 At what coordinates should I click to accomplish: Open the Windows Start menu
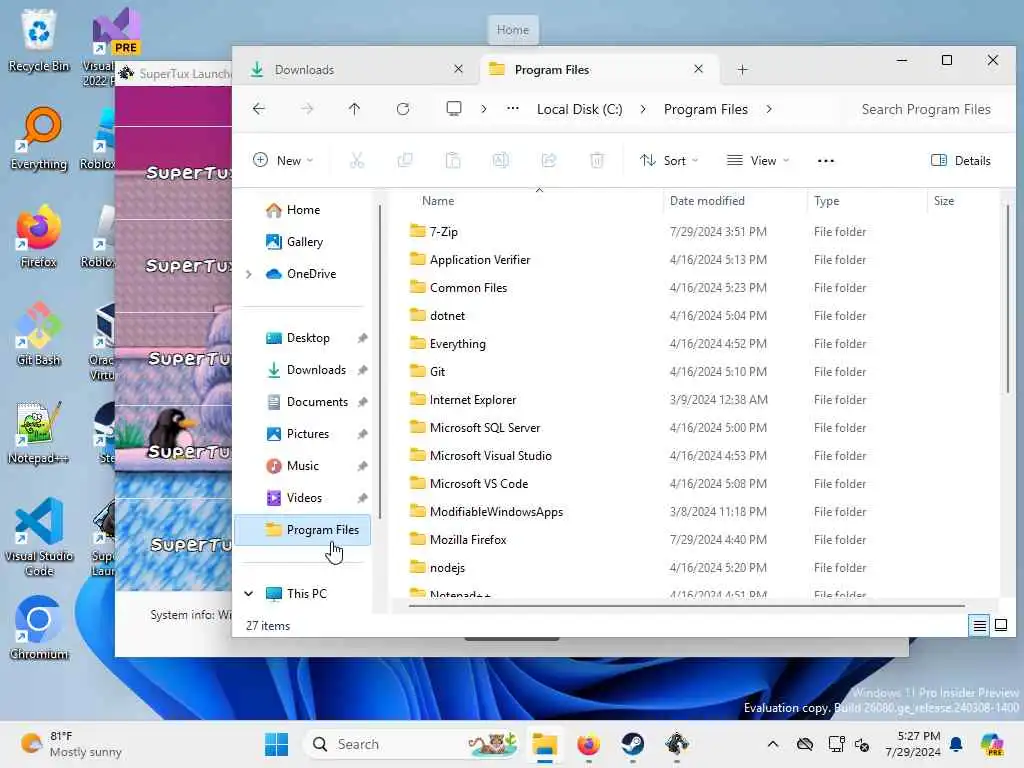pos(276,744)
